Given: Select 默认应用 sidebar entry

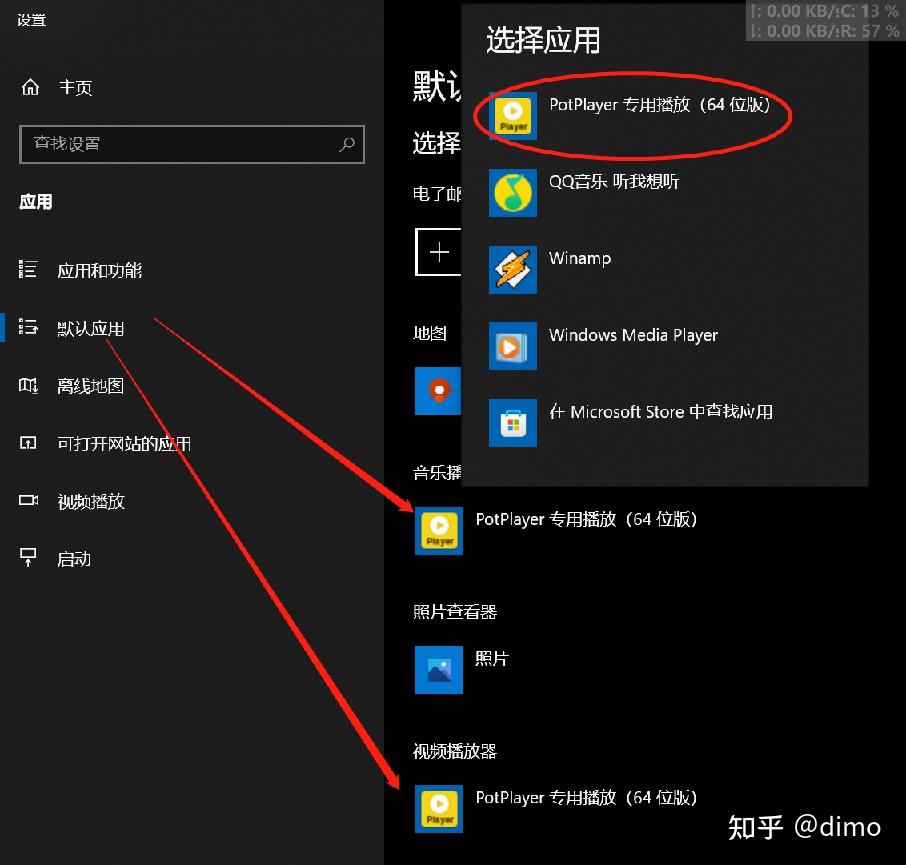Looking at the screenshot, I should pyautogui.click(x=91, y=328).
